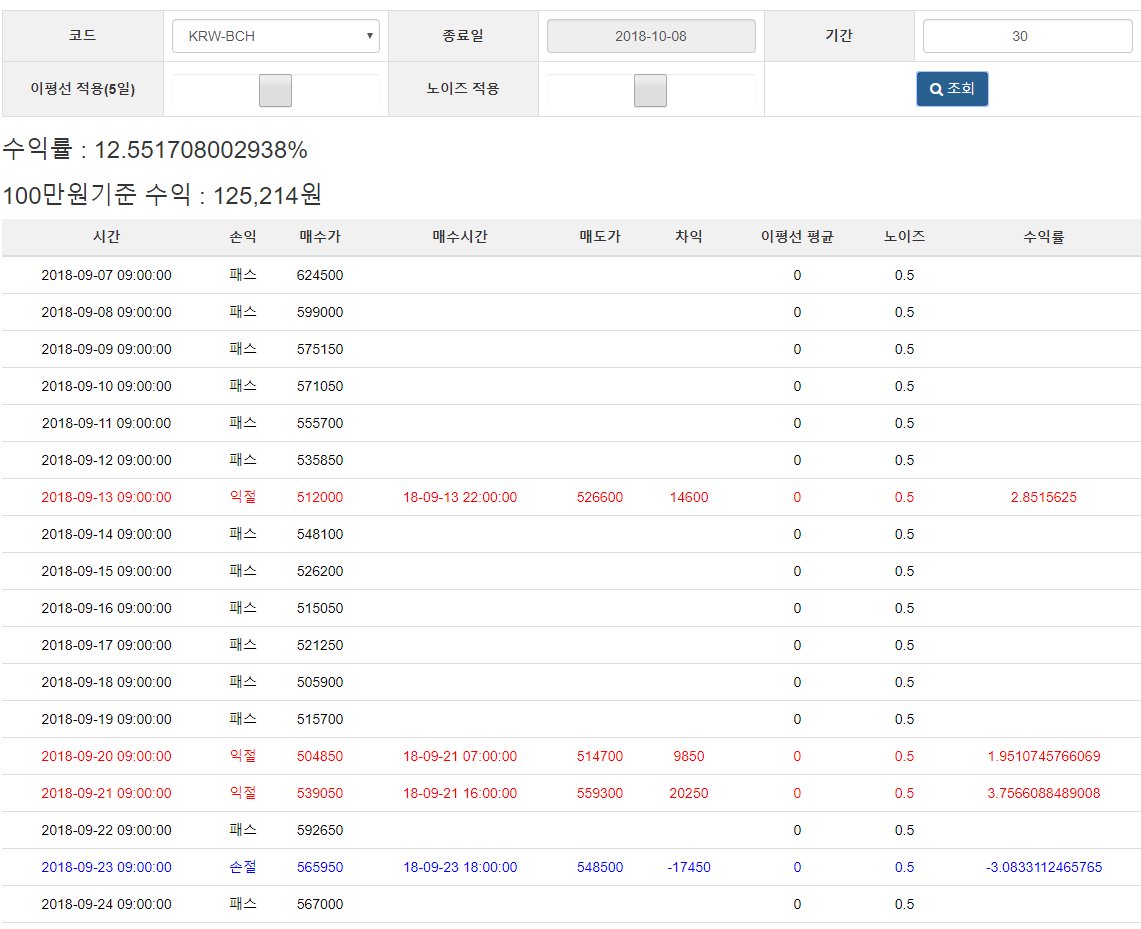Click the 매수가 column header
The image size is (1141, 929).
point(320,236)
